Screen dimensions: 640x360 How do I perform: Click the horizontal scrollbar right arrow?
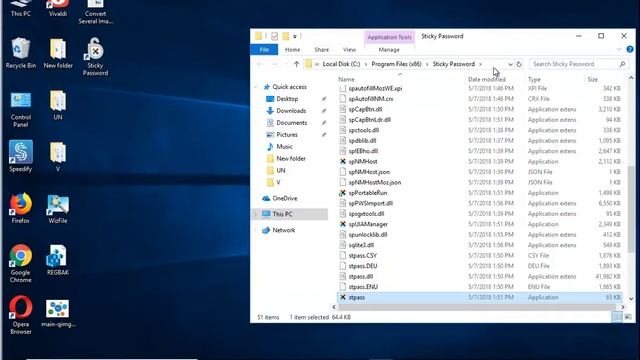pos(623,307)
